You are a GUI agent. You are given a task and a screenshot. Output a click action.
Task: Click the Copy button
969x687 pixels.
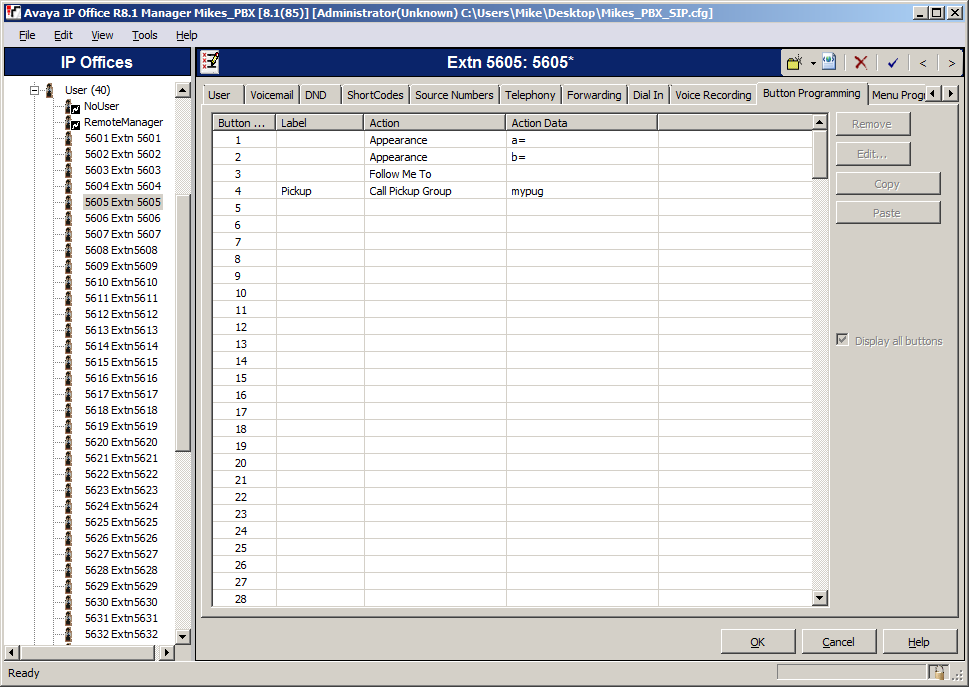887,184
